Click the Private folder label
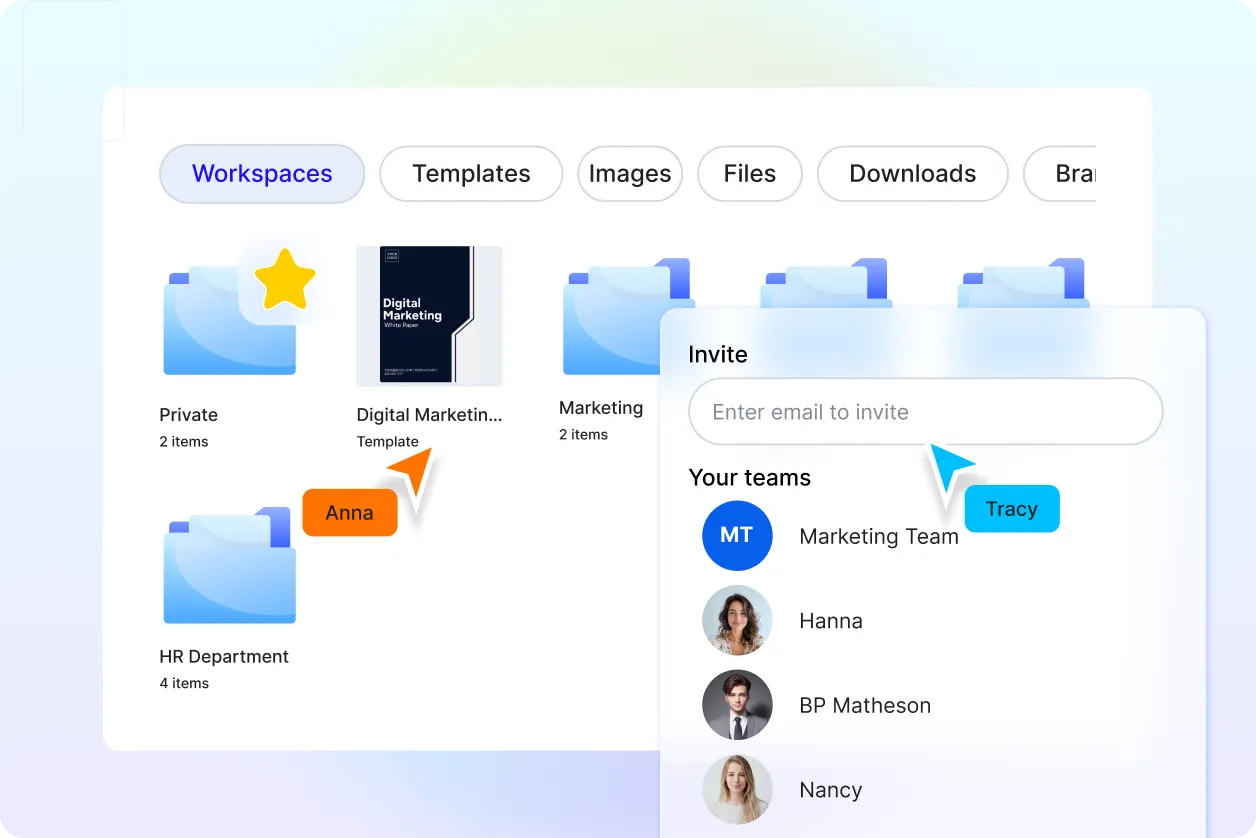This screenshot has height=838, width=1256. point(189,415)
